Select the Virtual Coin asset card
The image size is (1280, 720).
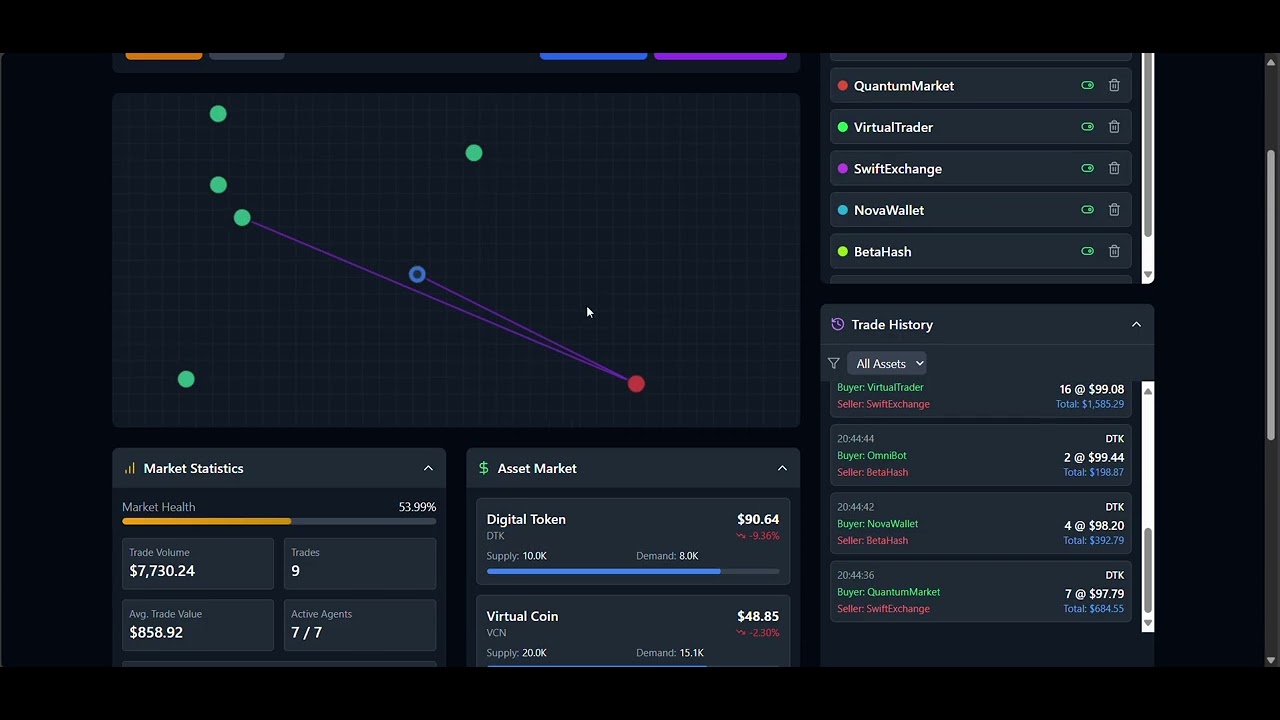coord(633,631)
